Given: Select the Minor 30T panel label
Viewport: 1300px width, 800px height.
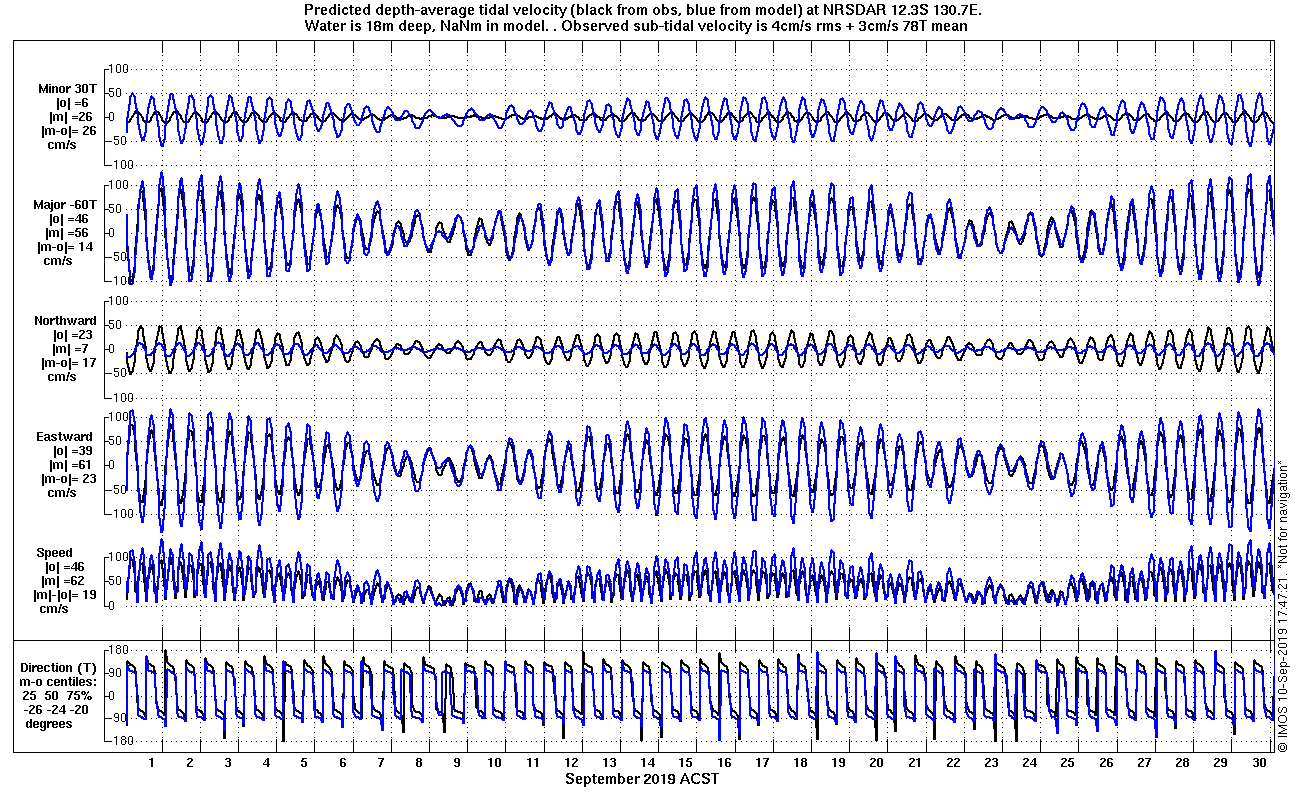Looking at the screenshot, I should [x=68, y=89].
